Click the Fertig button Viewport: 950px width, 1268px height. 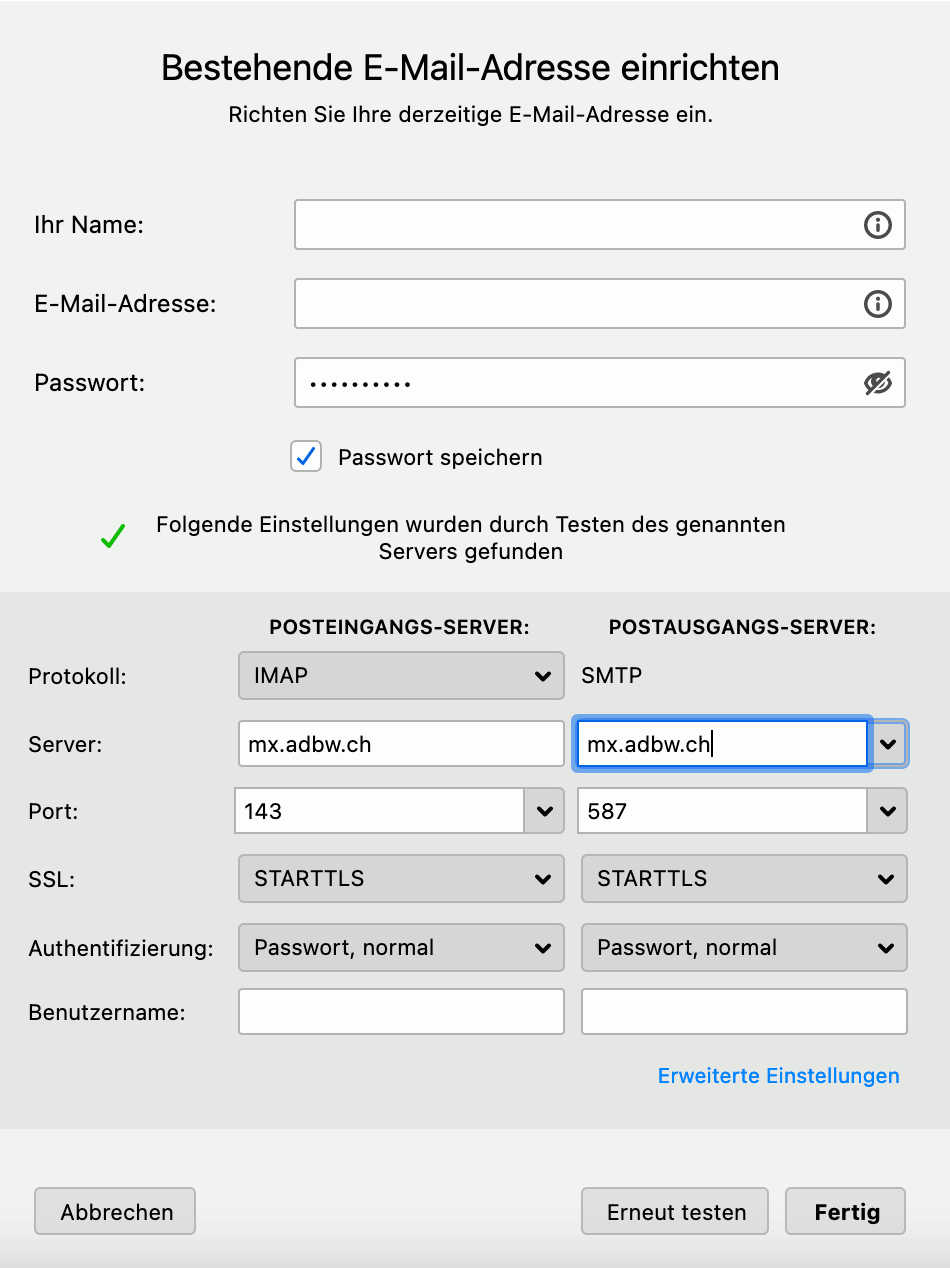[846, 1212]
